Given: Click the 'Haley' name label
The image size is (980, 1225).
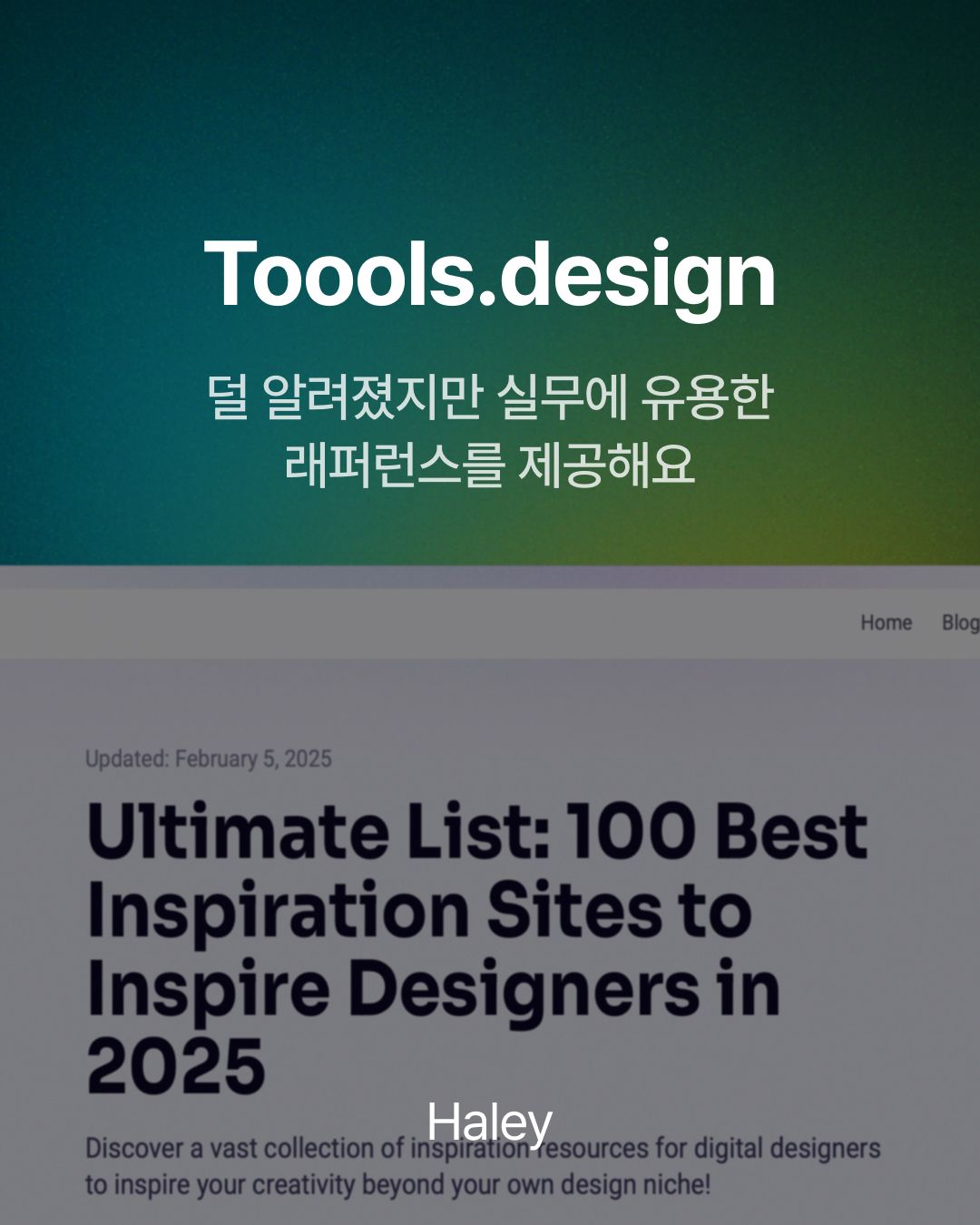Looking at the screenshot, I should (490, 1124).
